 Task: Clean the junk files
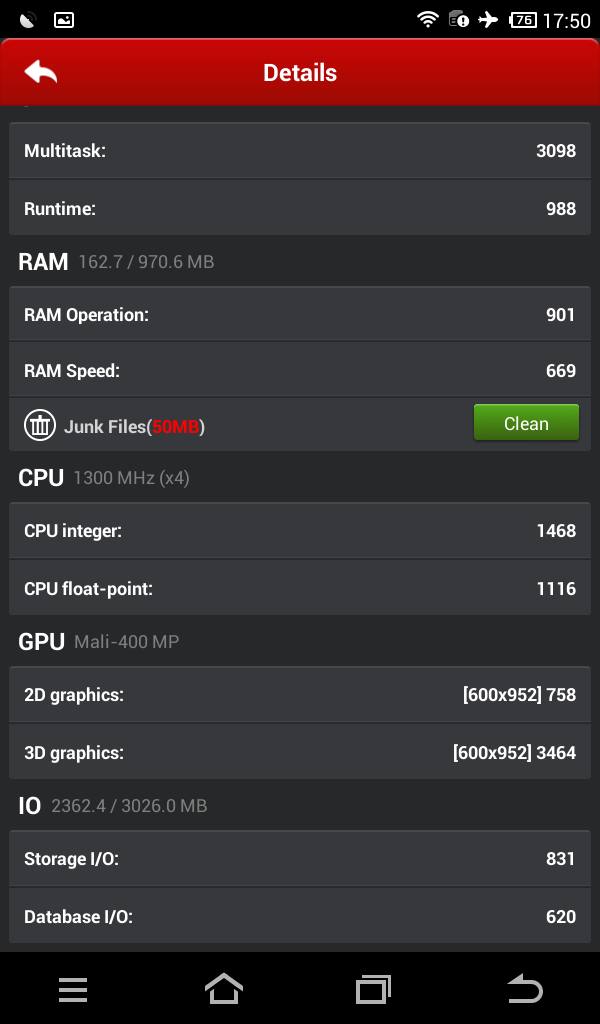click(x=526, y=423)
